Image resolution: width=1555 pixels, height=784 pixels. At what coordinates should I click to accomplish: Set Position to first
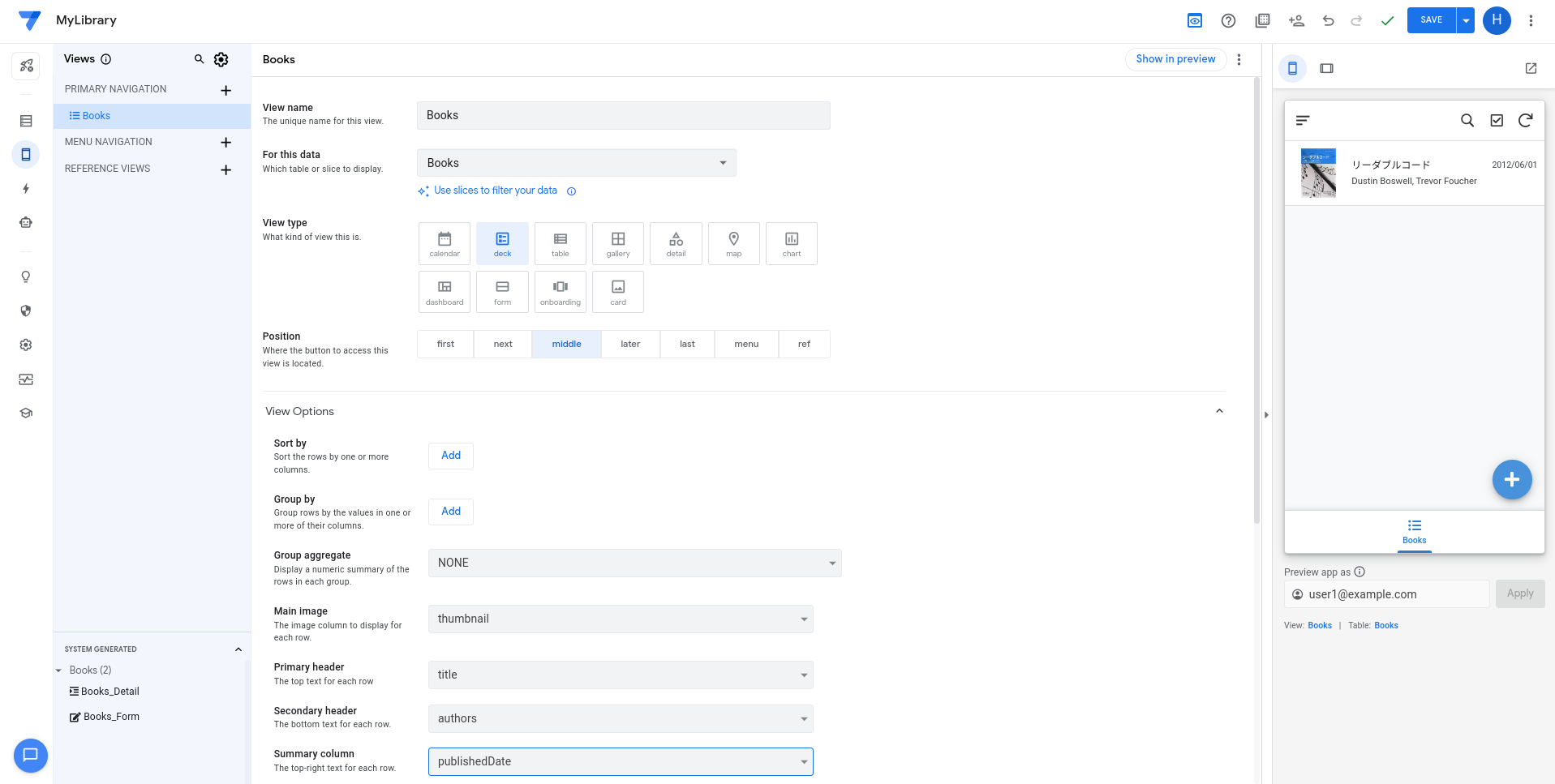tap(445, 344)
